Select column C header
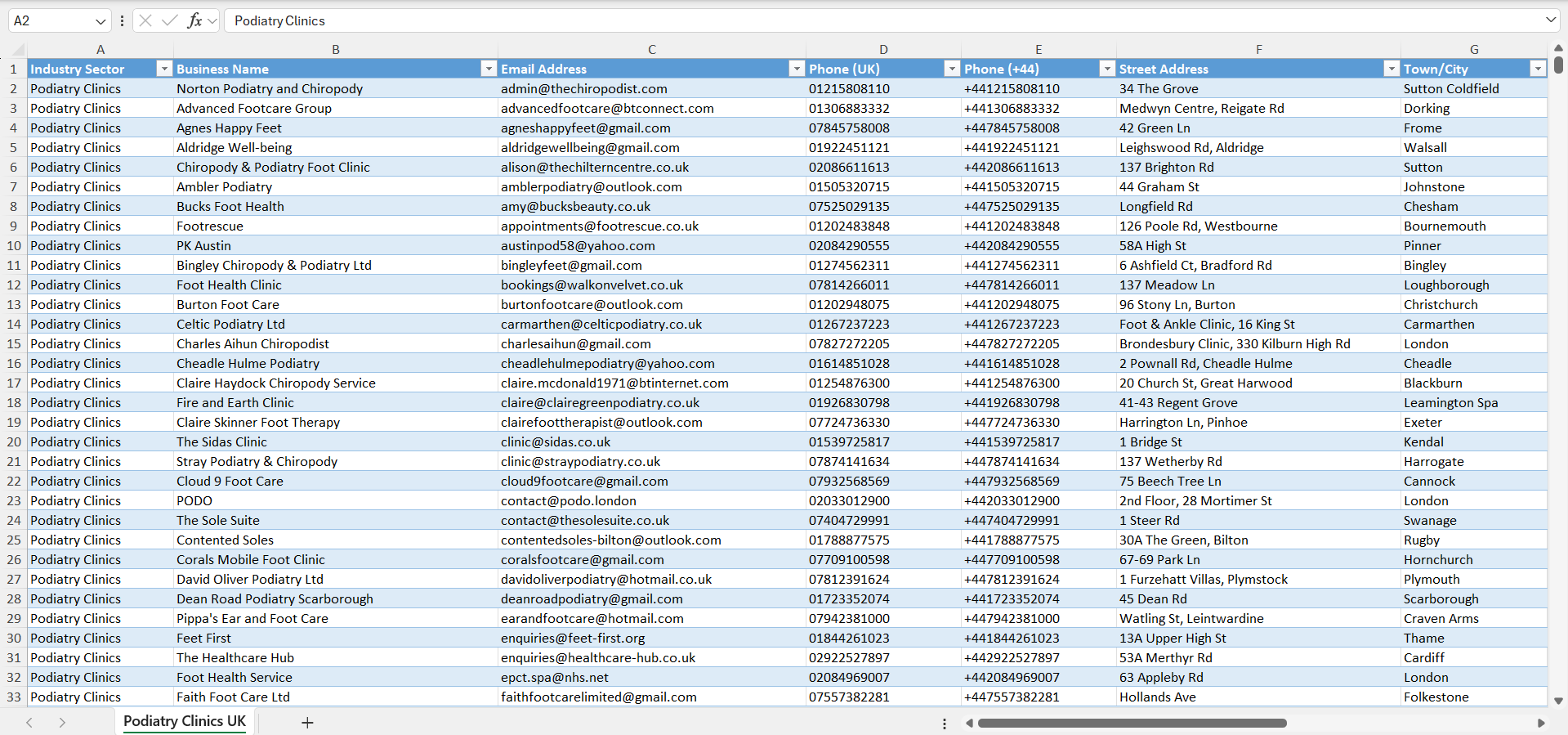The height and width of the screenshot is (735, 1568). click(x=652, y=49)
